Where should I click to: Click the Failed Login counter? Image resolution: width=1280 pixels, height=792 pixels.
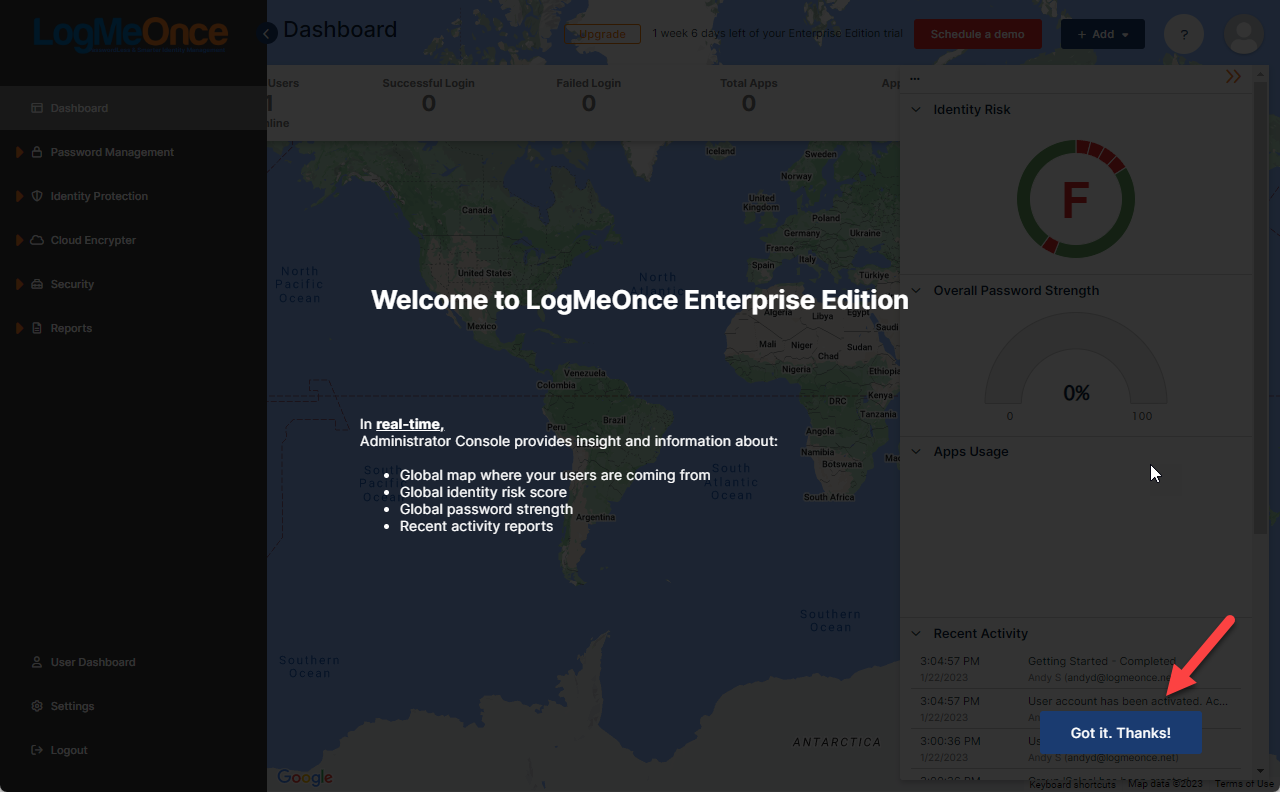(x=588, y=96)
